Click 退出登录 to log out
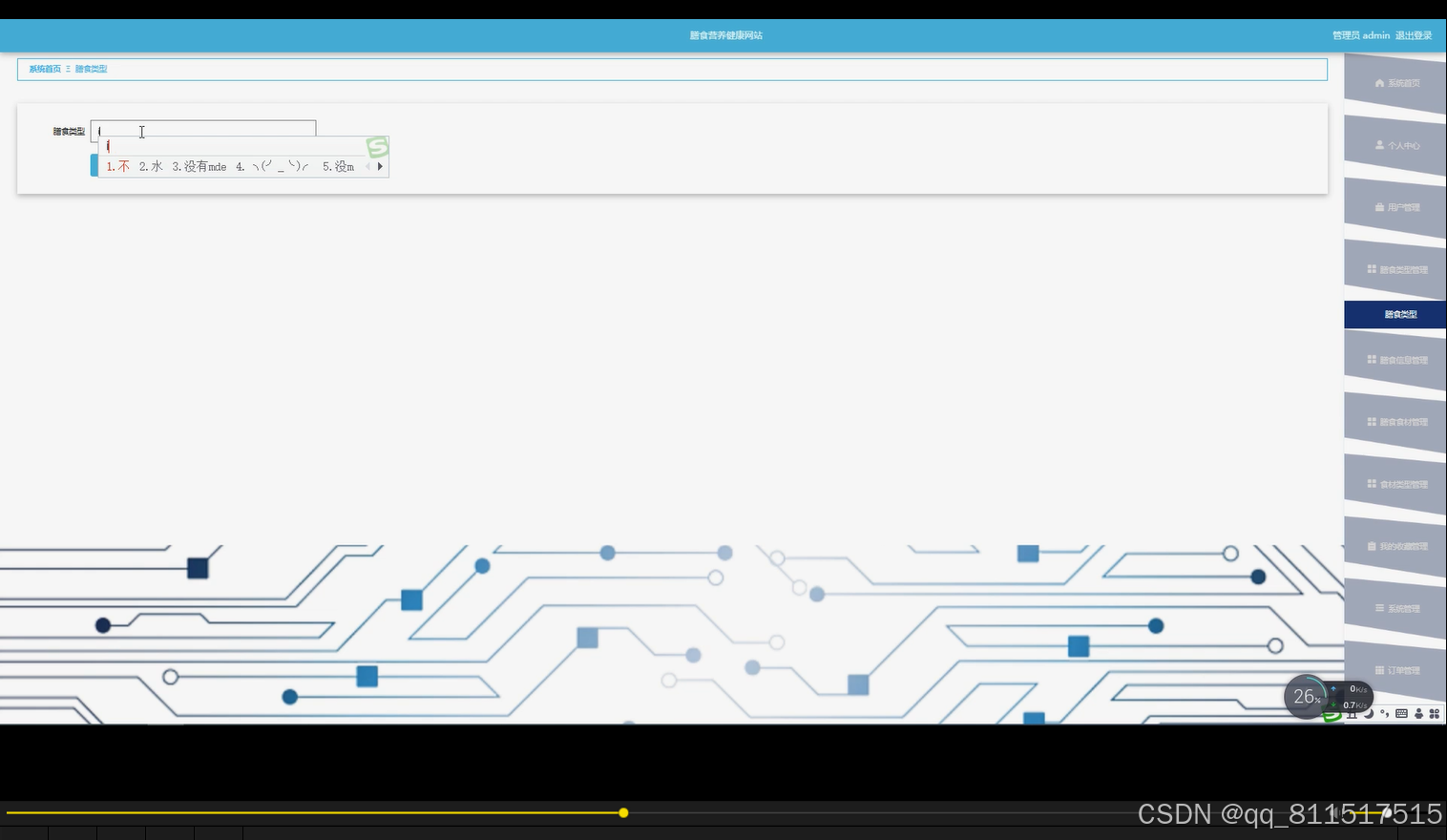Image resolution: width=1447 pixels, height=840 pixels. (1414, 35)
